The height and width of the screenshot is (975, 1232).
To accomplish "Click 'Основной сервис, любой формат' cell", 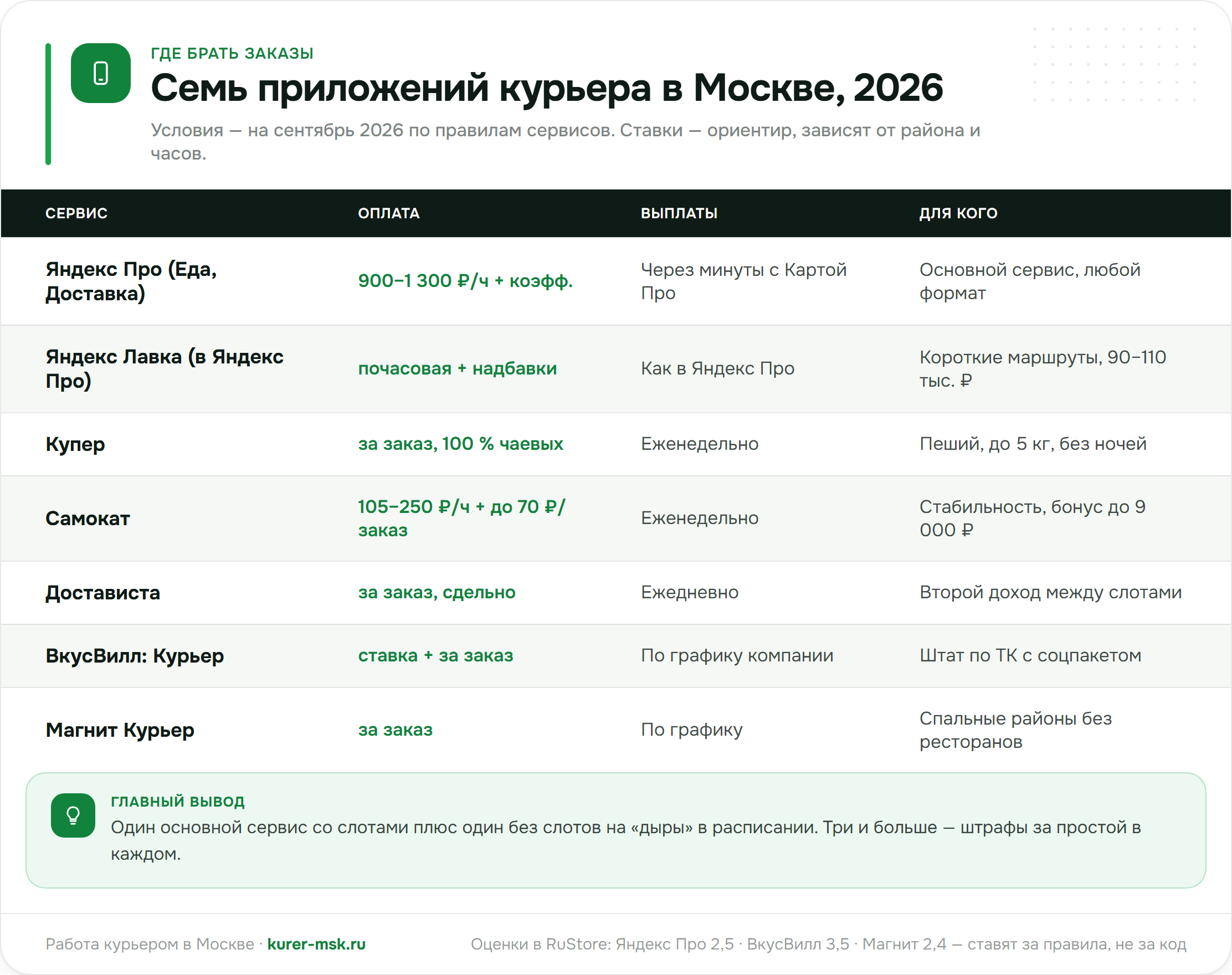I will [x=1030, y=281].
